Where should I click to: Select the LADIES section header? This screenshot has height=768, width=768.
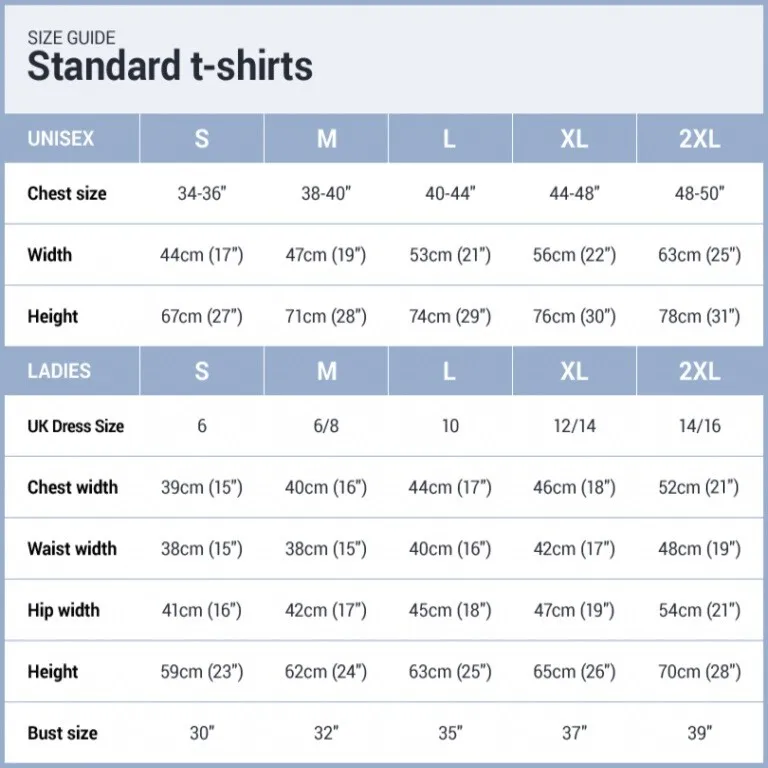pyautogui.click(x=59, y=371)
